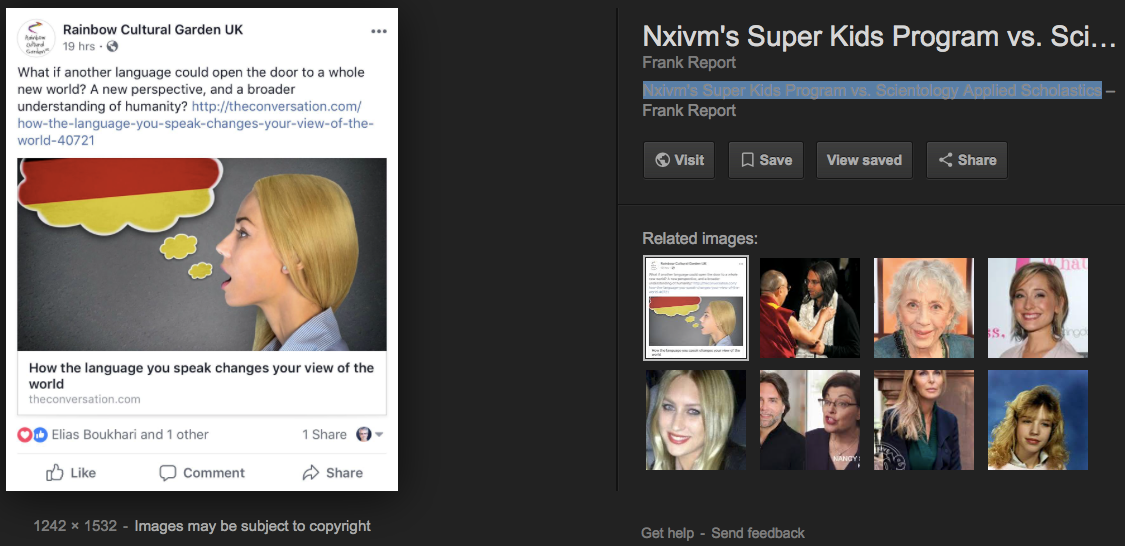Click Images may be subject to copyright

pyautogui.click(x=253, y=526)
